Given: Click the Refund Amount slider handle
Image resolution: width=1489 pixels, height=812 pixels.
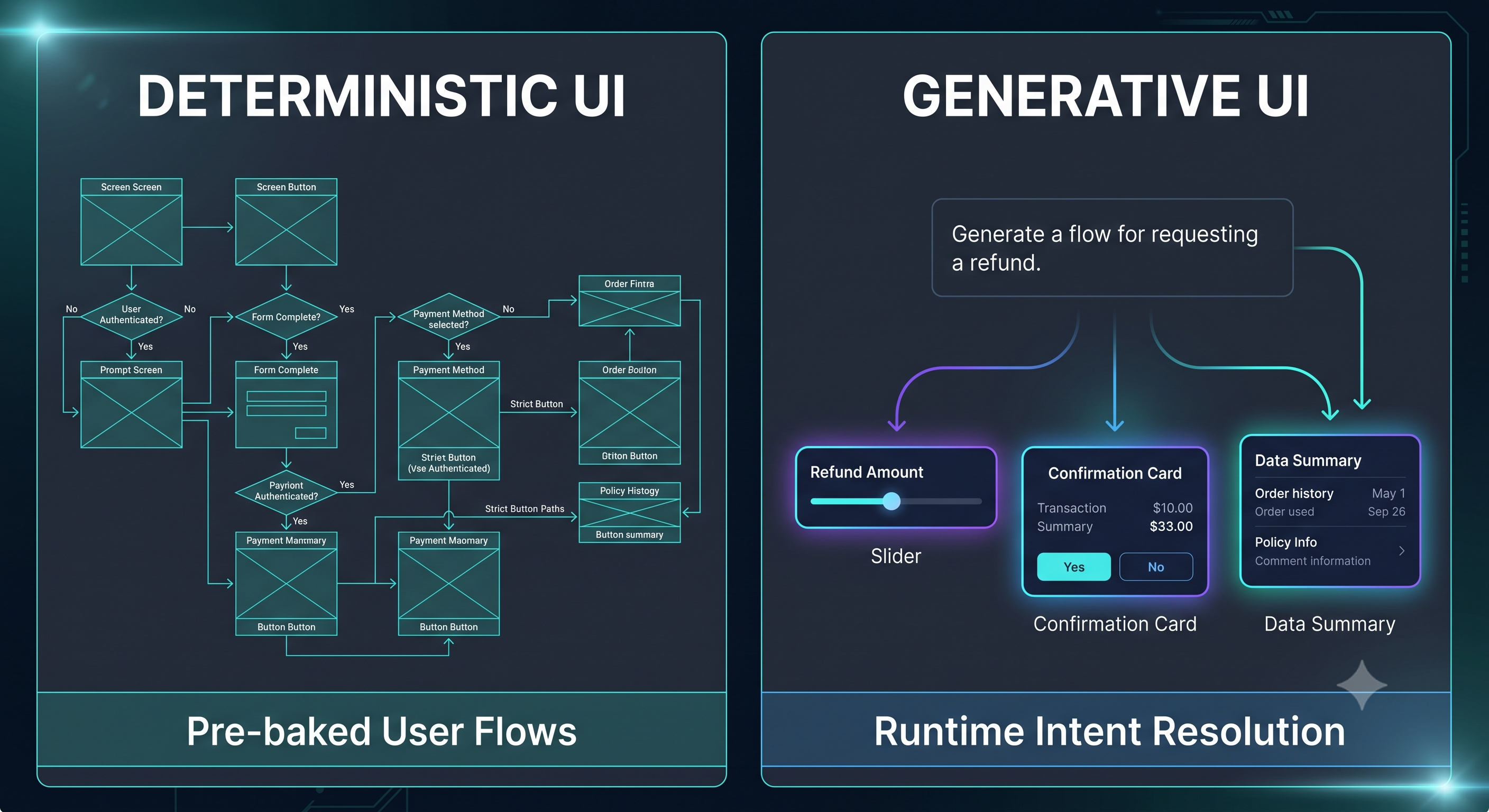Looking at the screenshot, I should 891,501.
